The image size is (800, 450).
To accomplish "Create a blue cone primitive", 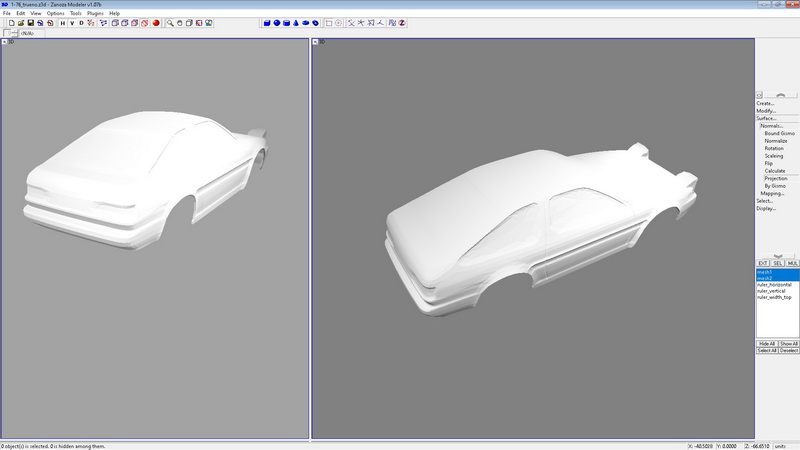I will tap(295, 22).
